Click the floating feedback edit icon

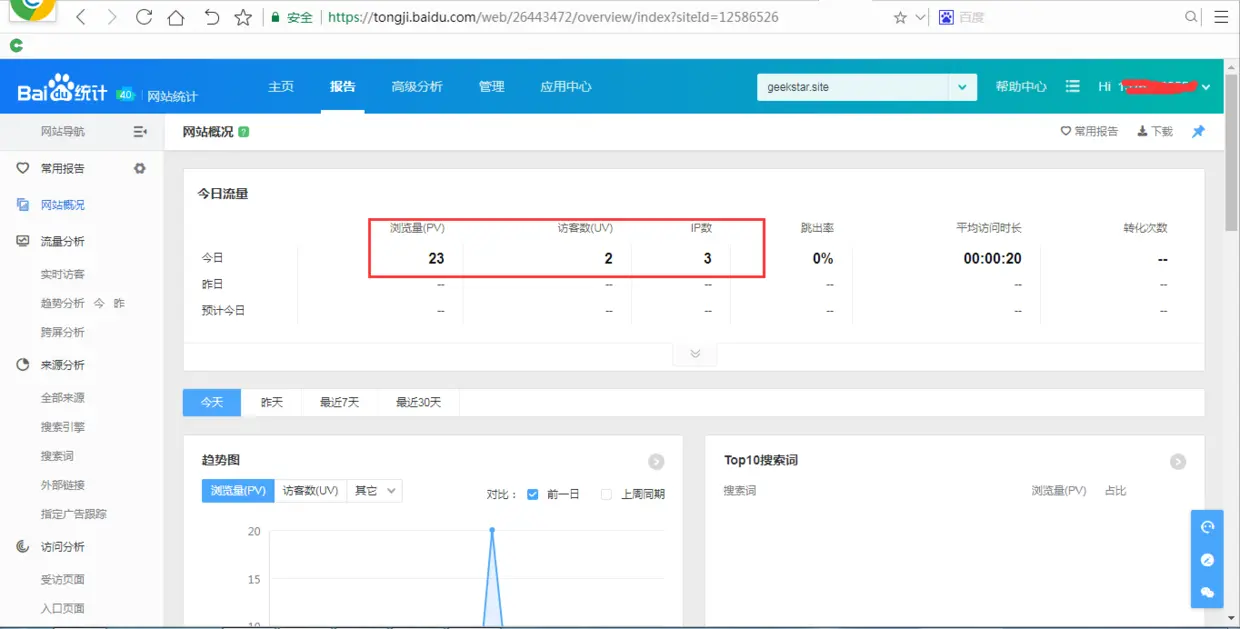coord(1207,560)
